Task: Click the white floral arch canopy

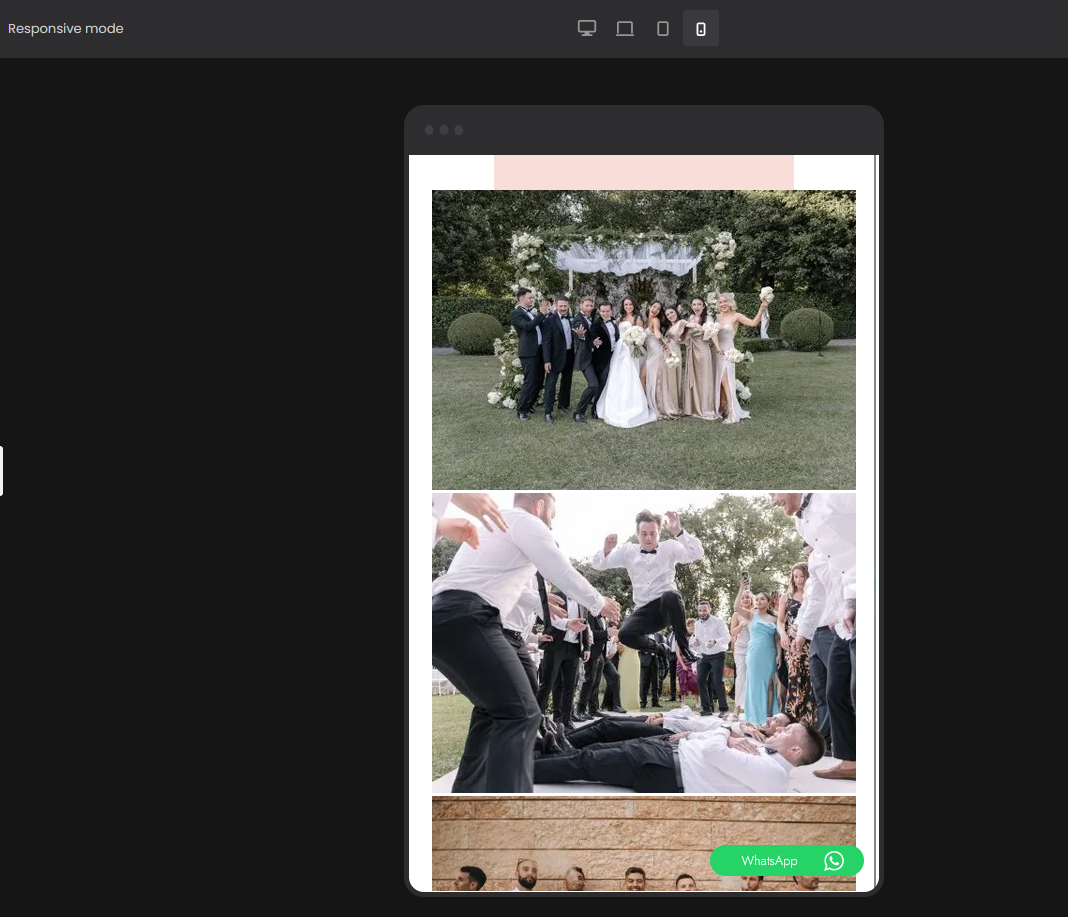Action: (x=626, y=258)
